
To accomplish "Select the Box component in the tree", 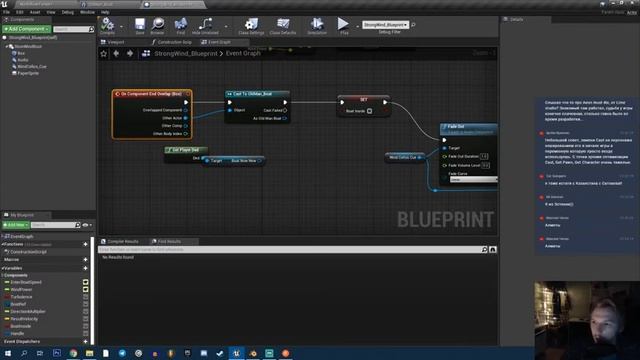I will [x=21, y=53].
